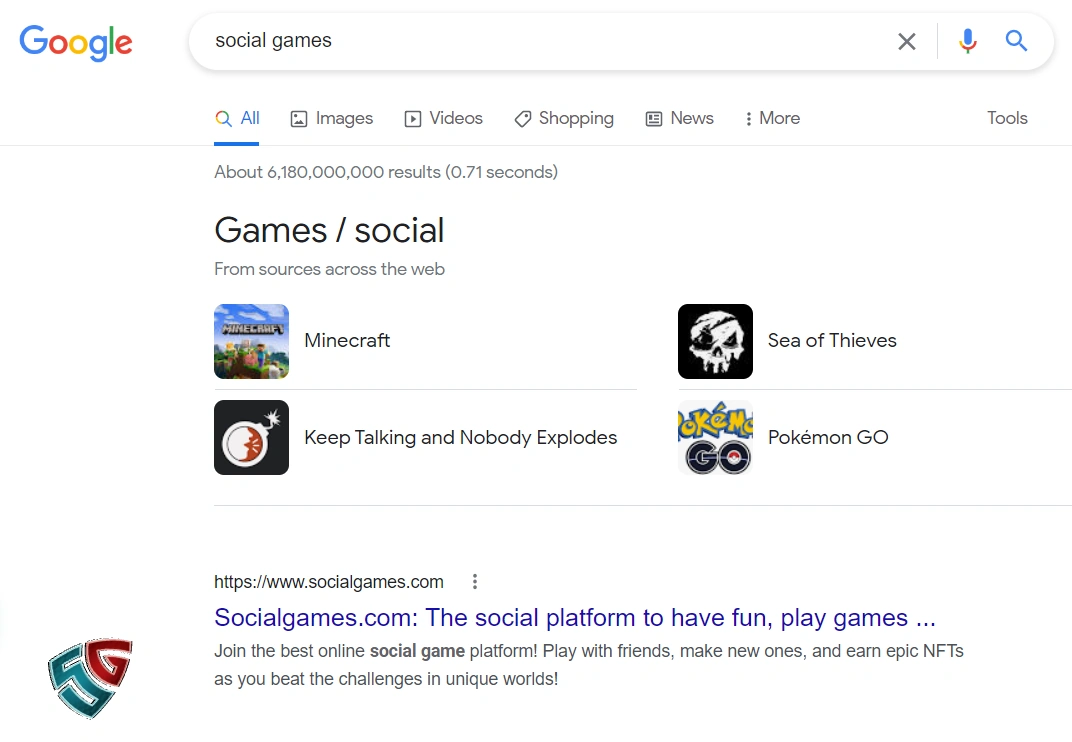Click the Keep Talking bomb icon
Screen dimensions: 1072x742
pyautogui.click(x=251, y=437)
